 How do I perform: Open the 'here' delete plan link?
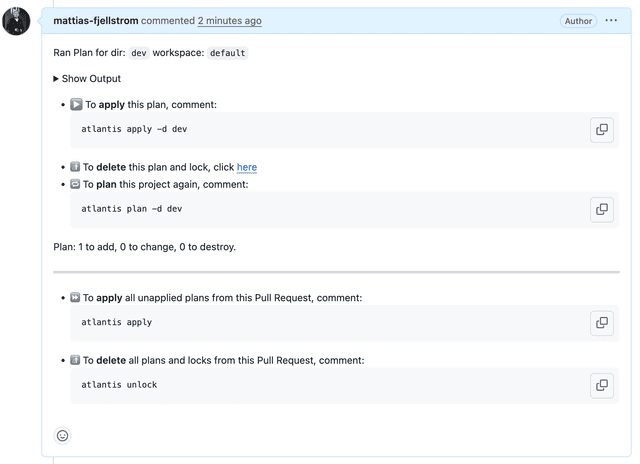pyautogui.click(x=247, y=167)
